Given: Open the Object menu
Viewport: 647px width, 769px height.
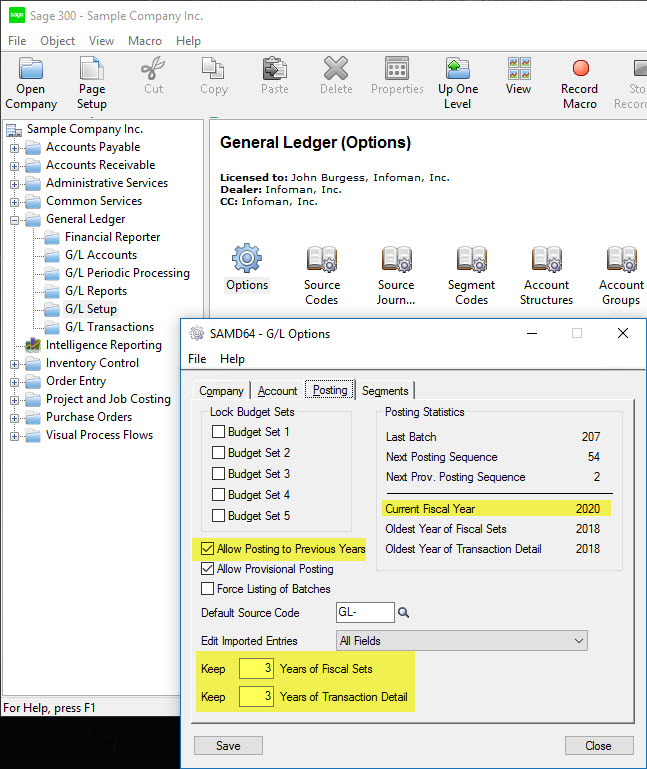Looking at the screenshot, I should [57, 41].
